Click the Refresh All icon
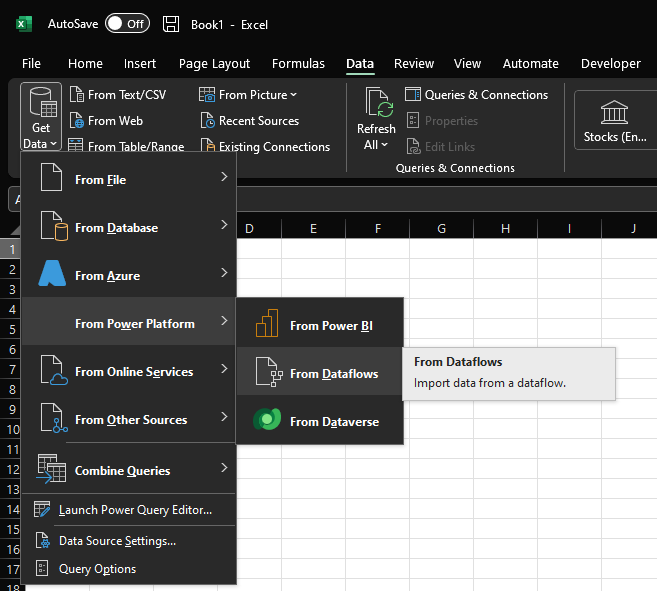 [x=379, y=102]
